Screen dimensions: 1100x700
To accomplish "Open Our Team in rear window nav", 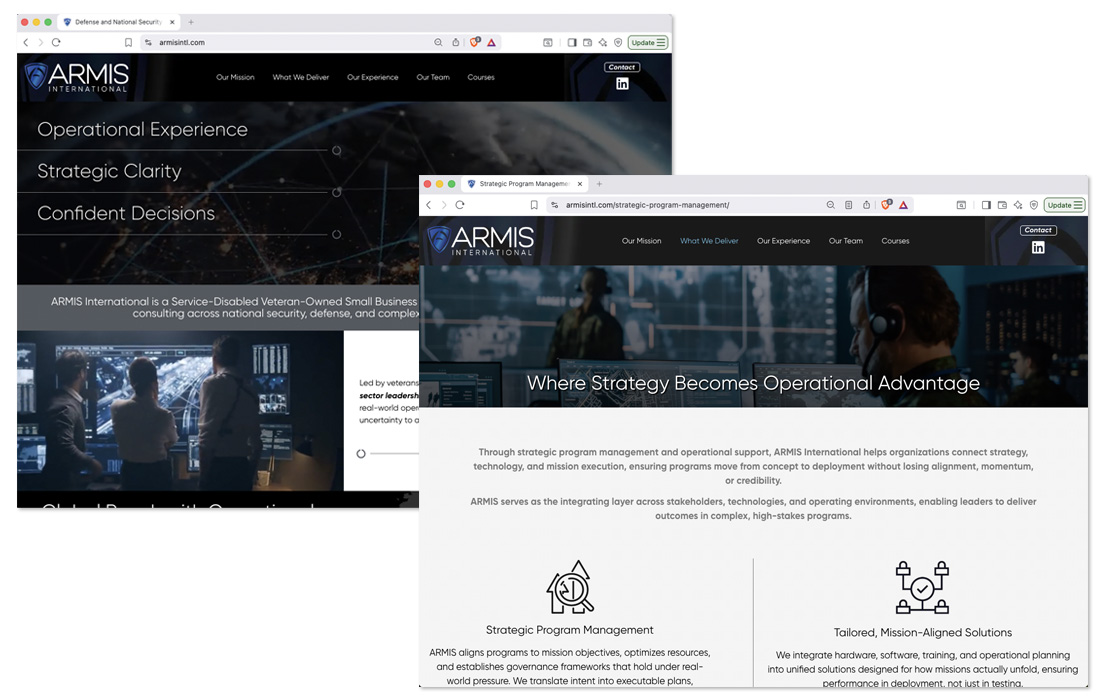I will (433, 77).
